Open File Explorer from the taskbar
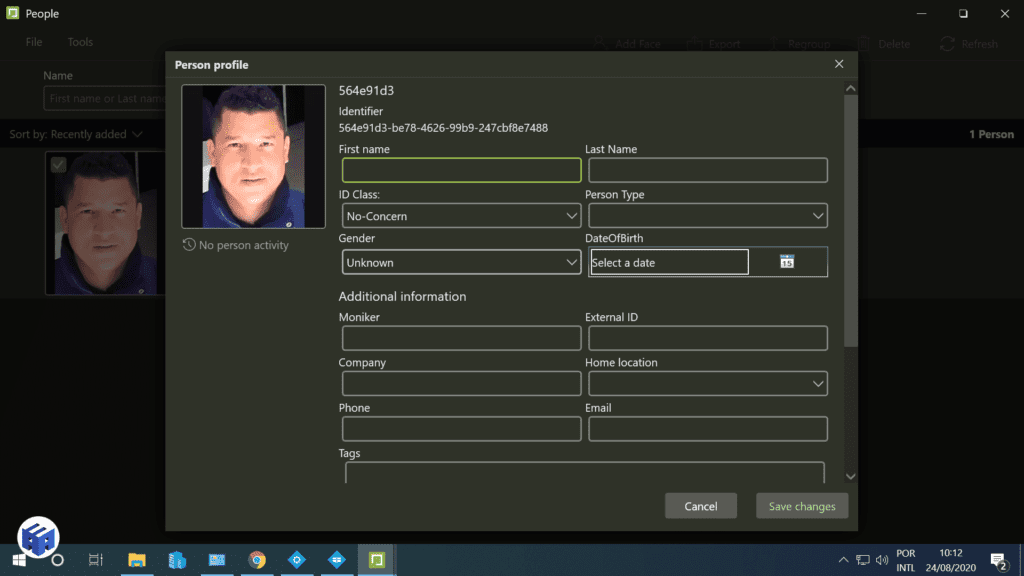1024x576 pixels. coord(137,561)
